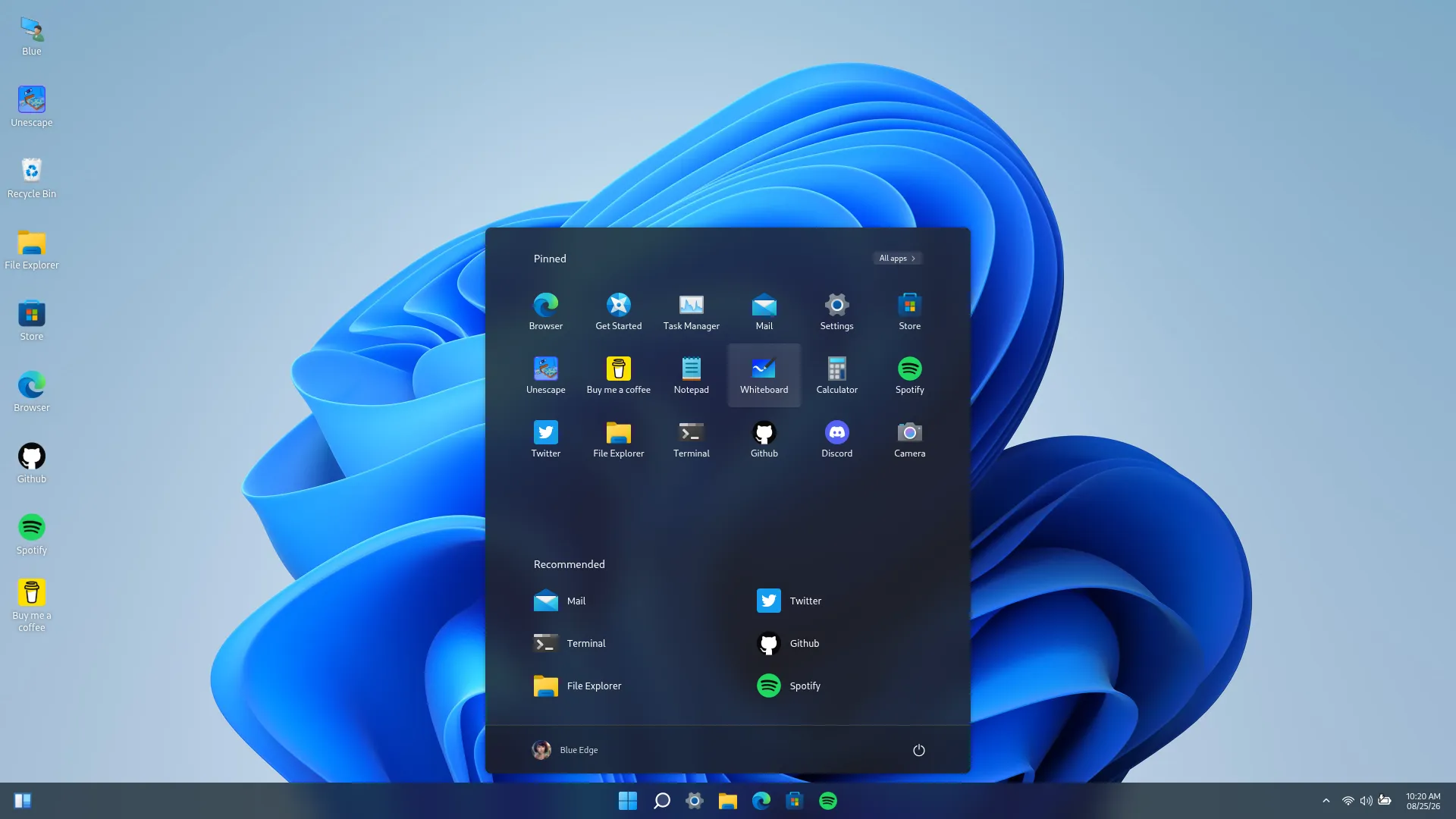Select Blue desktop shortcut
This screenshot has height=819, width=1456.
point(32,36)
